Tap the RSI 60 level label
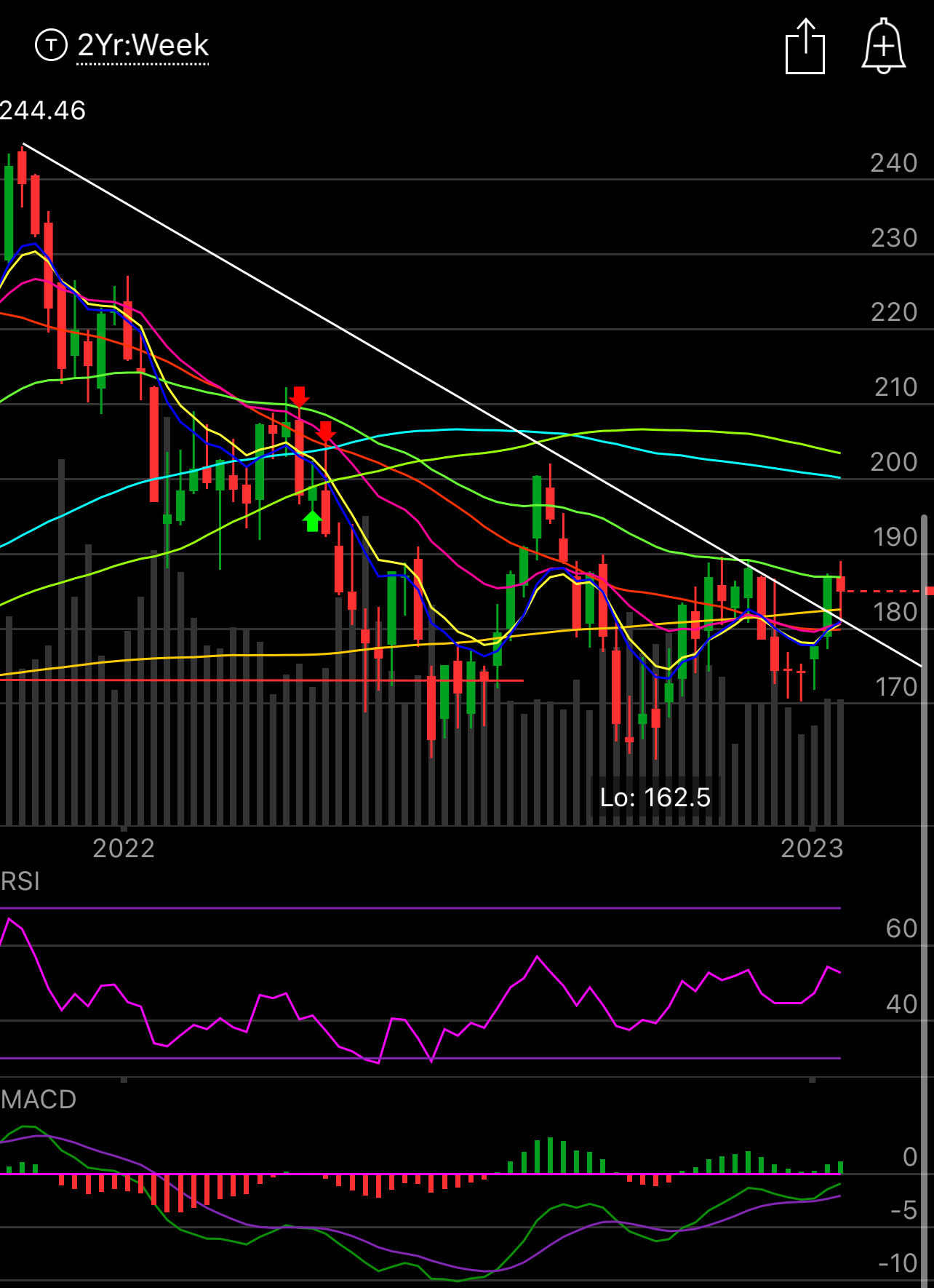The image size is (934, 1288). 902,929
